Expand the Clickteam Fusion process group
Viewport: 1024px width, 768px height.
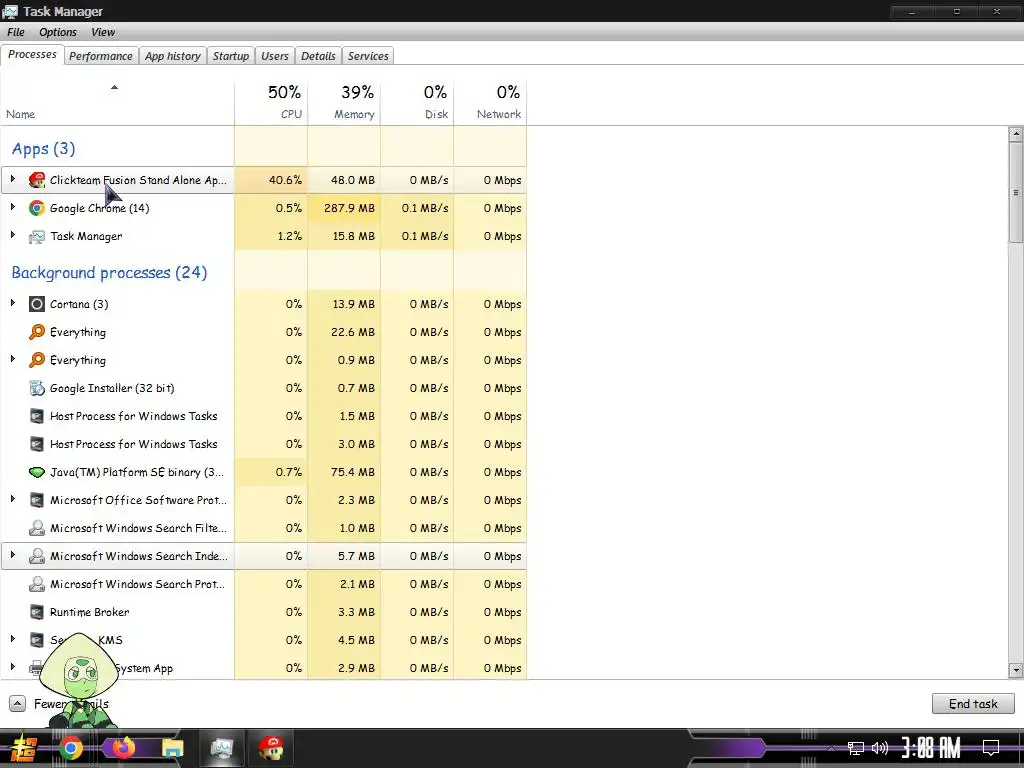point(12,179)
